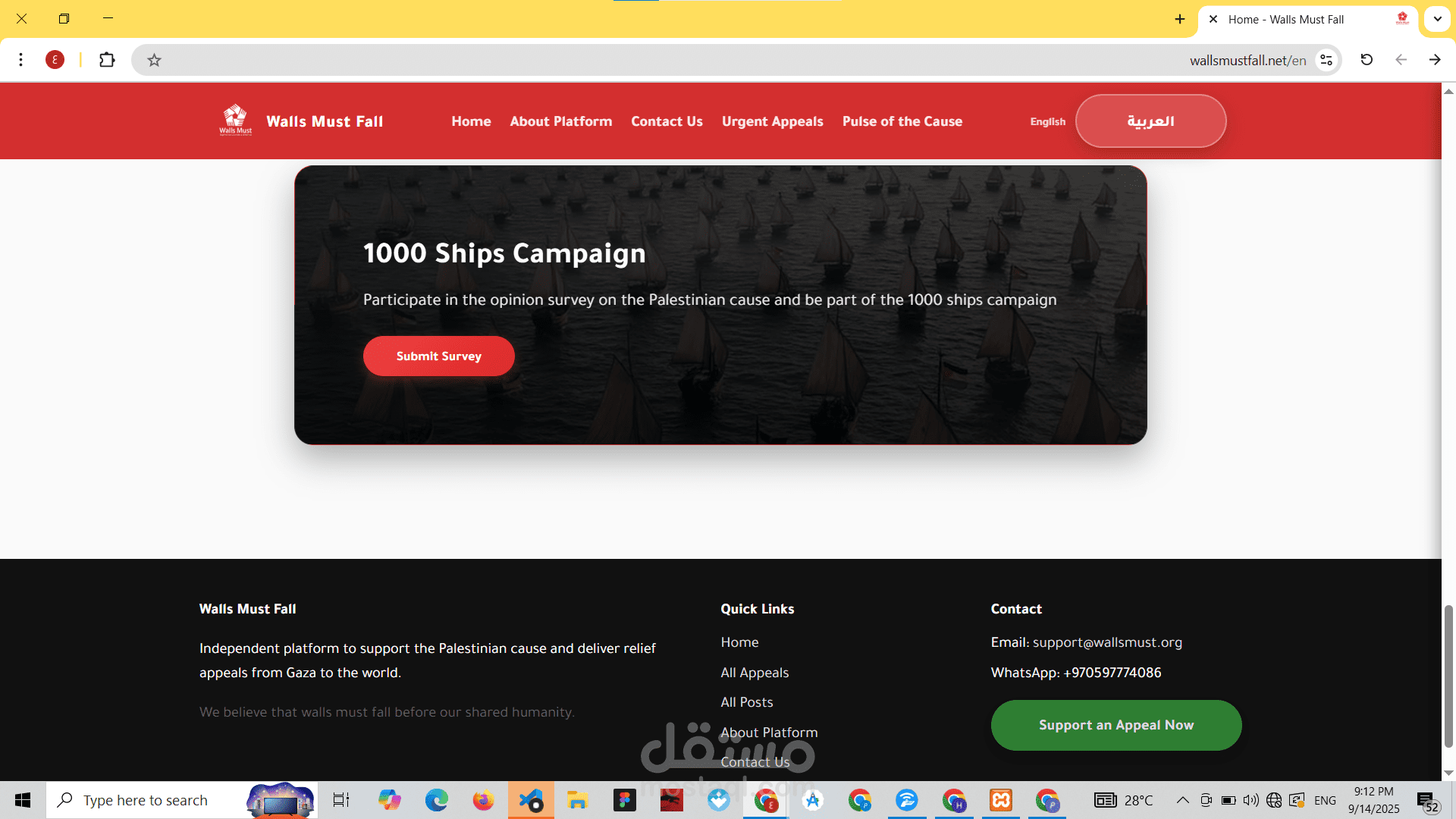The width and height of the screenshot is (1456, 819).
Task: Open site information icon in address bar
Action: point(1326,60)
